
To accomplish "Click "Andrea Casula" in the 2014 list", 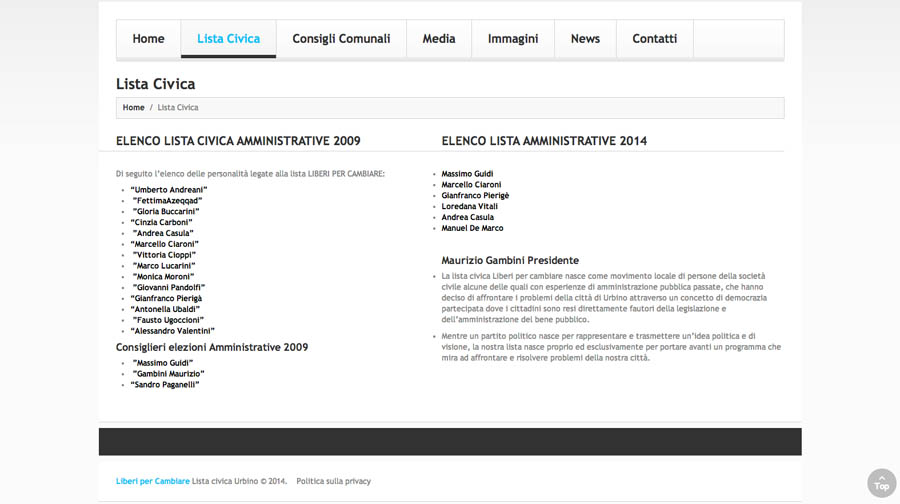I will pyautogui.click(x=467, y=218).
